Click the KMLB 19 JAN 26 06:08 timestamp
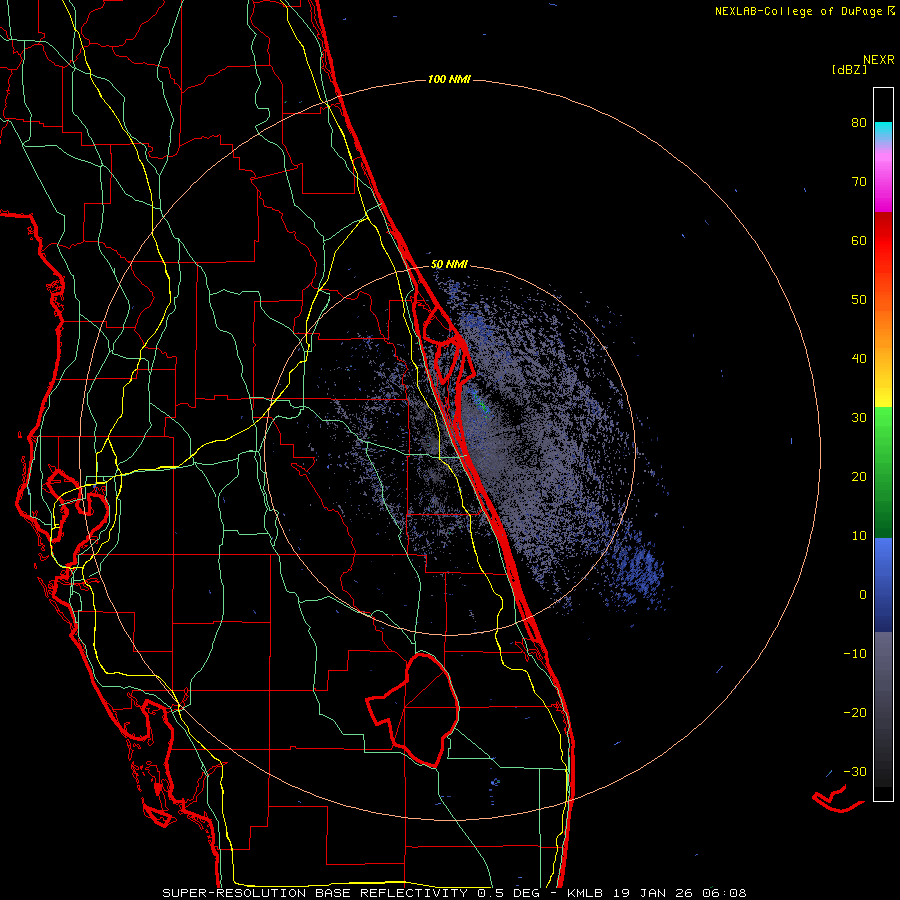Screen dimensions: 900x900 [x=657, y=893]
